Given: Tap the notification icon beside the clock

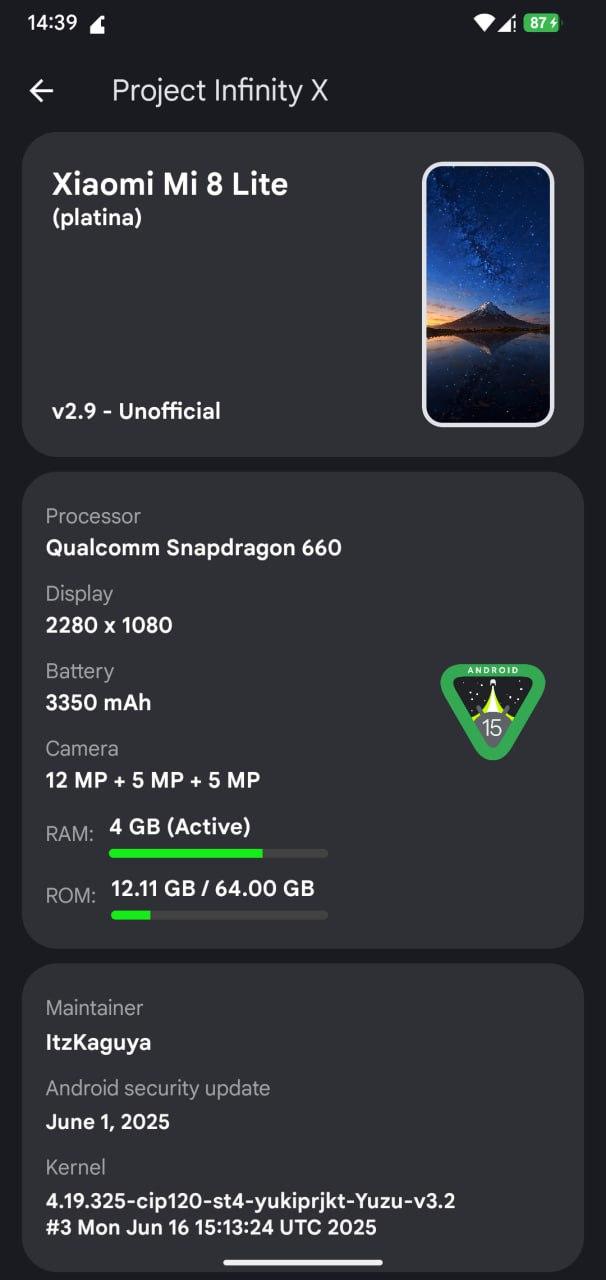Looking at the screenshot, I should pos(98,24).
